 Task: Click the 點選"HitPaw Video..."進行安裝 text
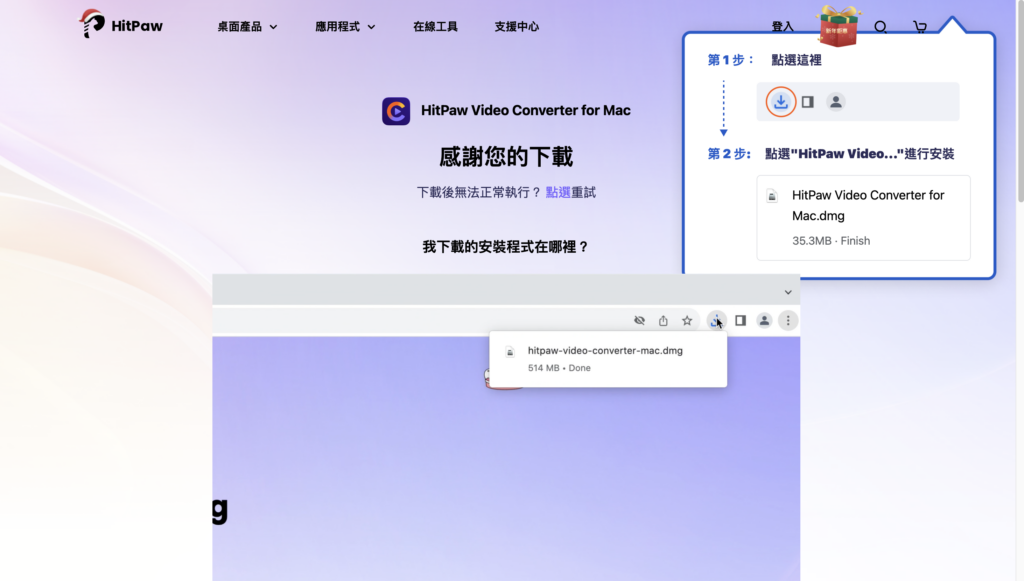tap(859, 154)
